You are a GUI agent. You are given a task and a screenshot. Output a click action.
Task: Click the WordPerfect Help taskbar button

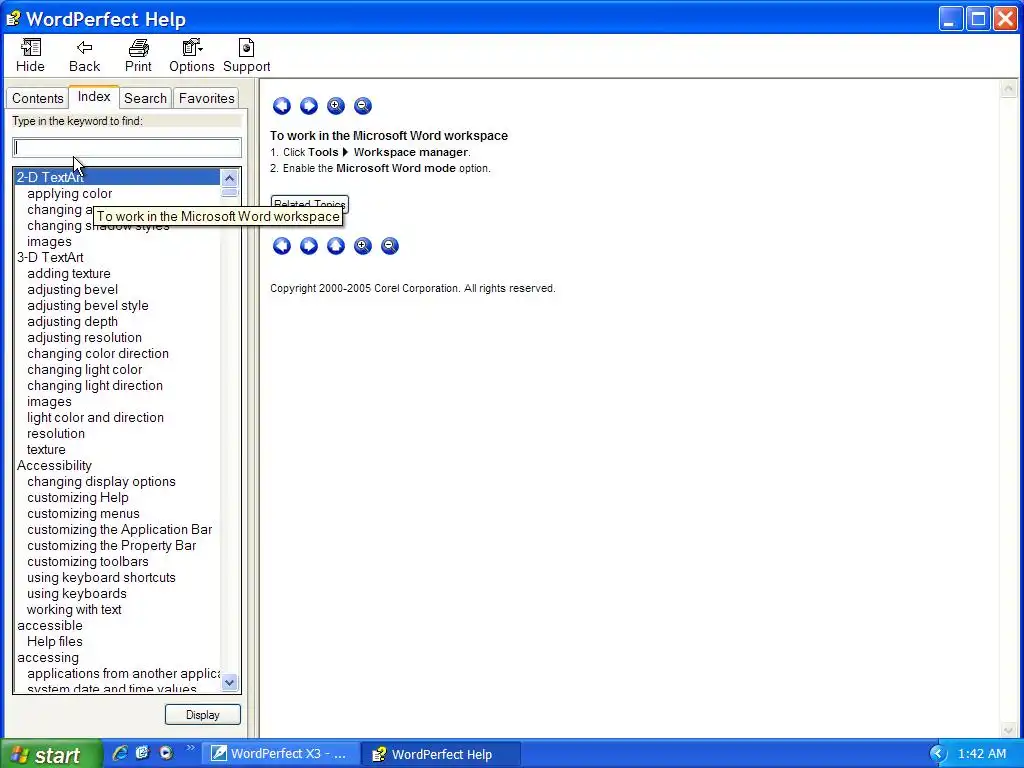[x=441, y=754]
